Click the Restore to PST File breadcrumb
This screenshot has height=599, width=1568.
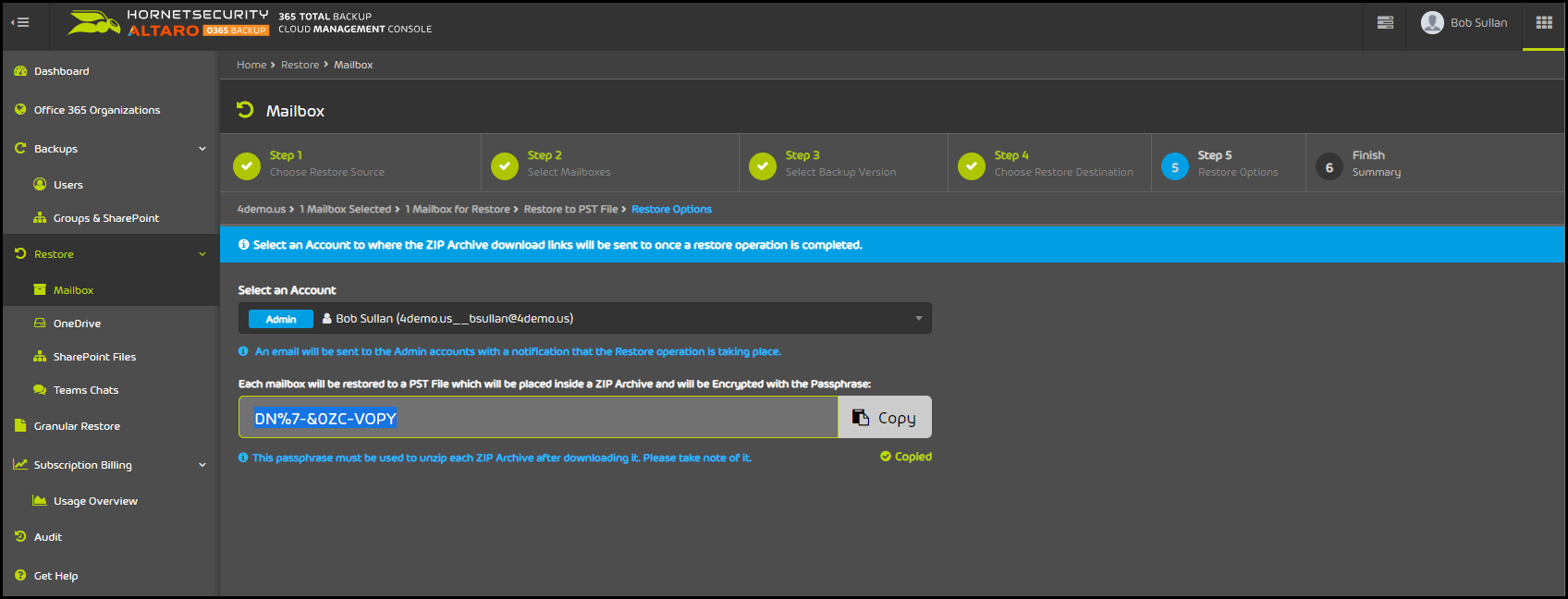coord(570,209)
